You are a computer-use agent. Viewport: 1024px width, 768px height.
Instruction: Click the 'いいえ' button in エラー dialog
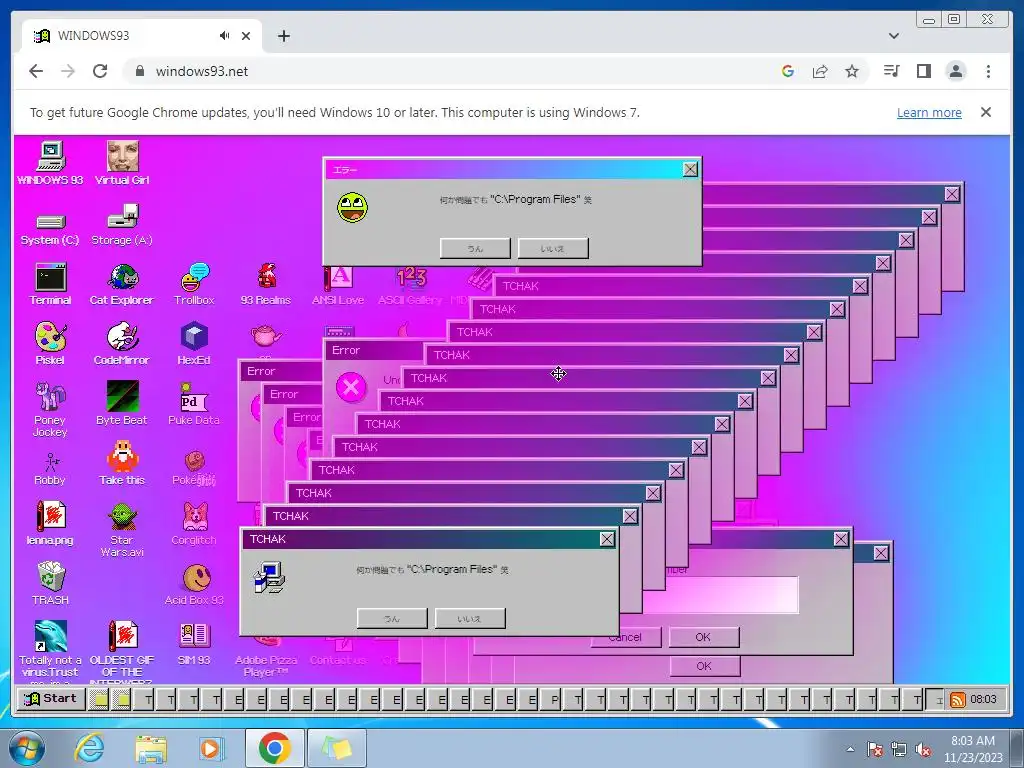click(x=553, y=248)
